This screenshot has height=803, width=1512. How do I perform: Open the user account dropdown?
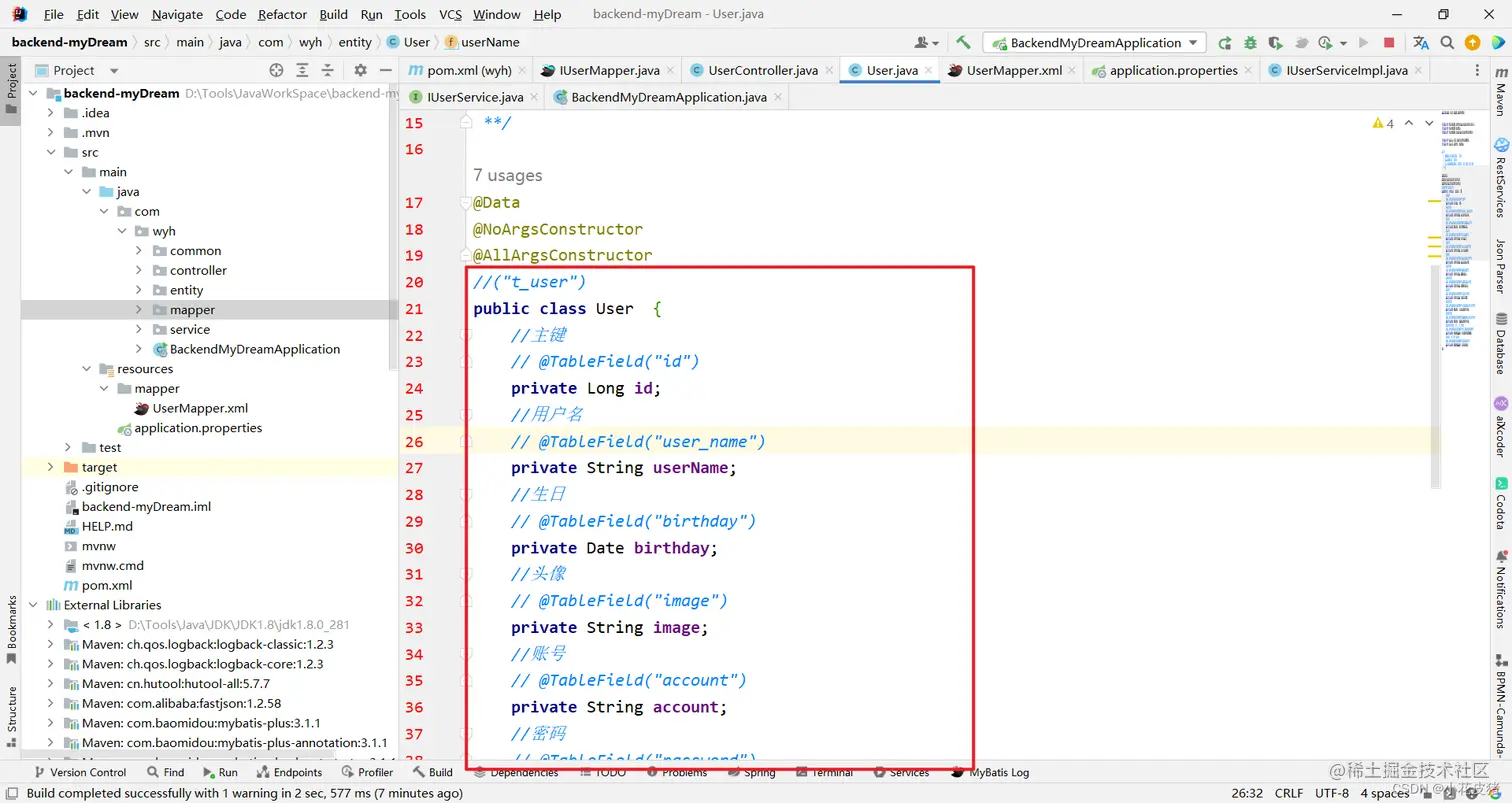(x=926, y=42)
